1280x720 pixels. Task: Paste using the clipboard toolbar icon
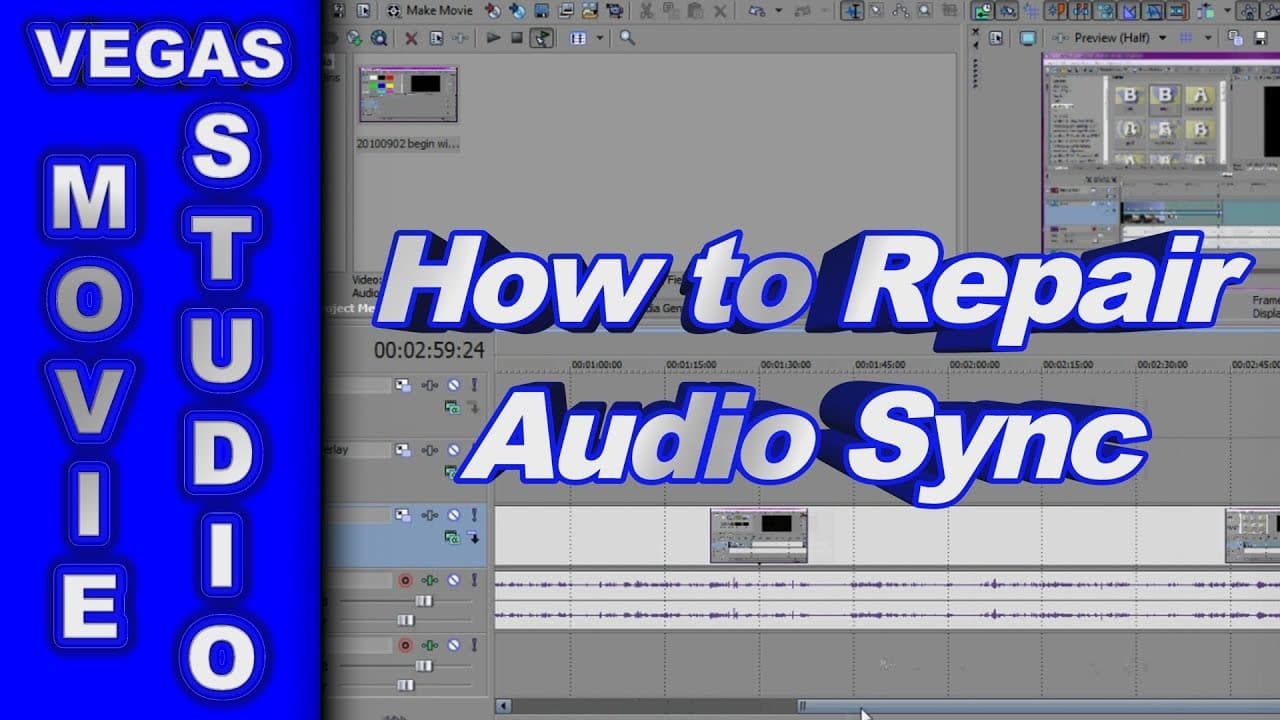pyautogui.click(x=693, y=11)
